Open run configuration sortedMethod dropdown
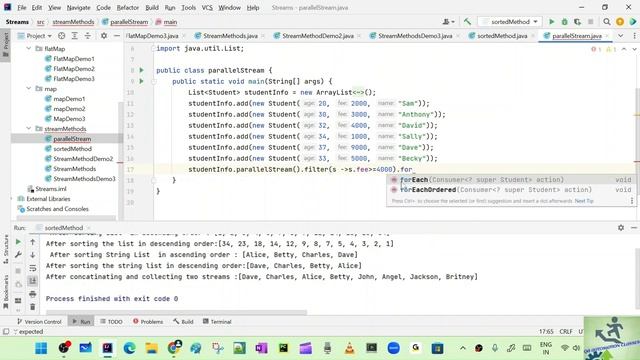 click(x=511, y=22)
